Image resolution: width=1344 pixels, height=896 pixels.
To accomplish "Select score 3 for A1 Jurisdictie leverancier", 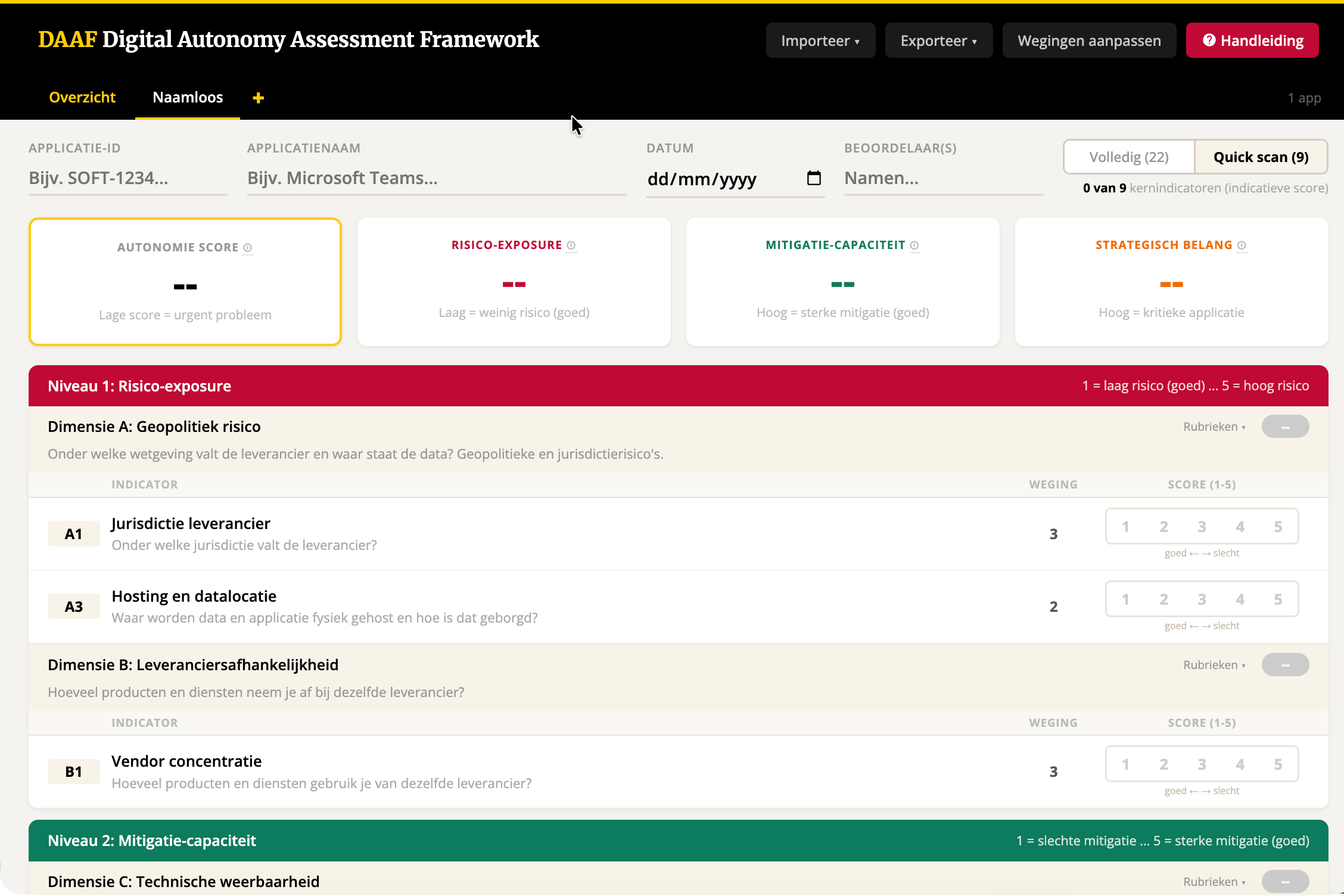I will click(1202, 527).
